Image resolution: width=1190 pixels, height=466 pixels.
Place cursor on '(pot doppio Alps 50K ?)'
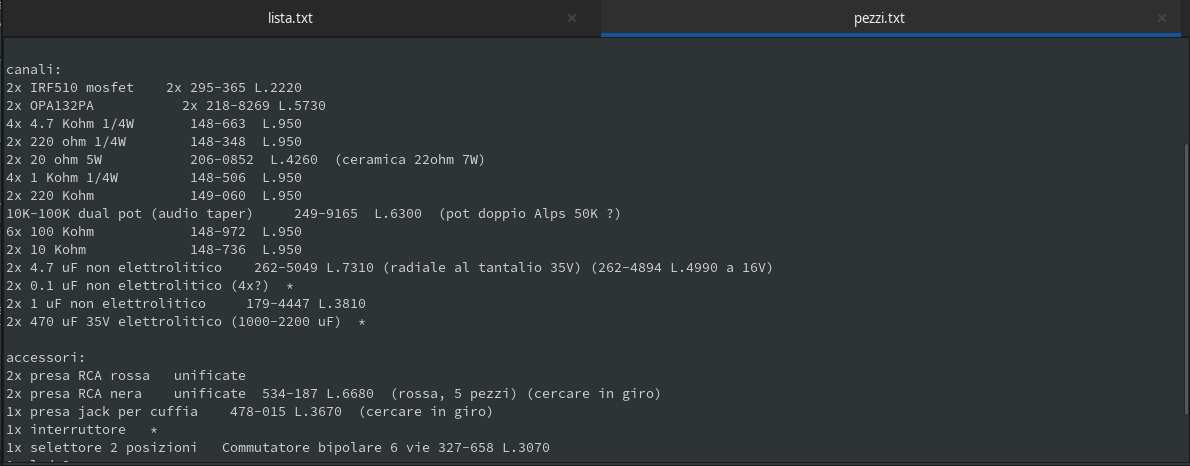(530, 214)
